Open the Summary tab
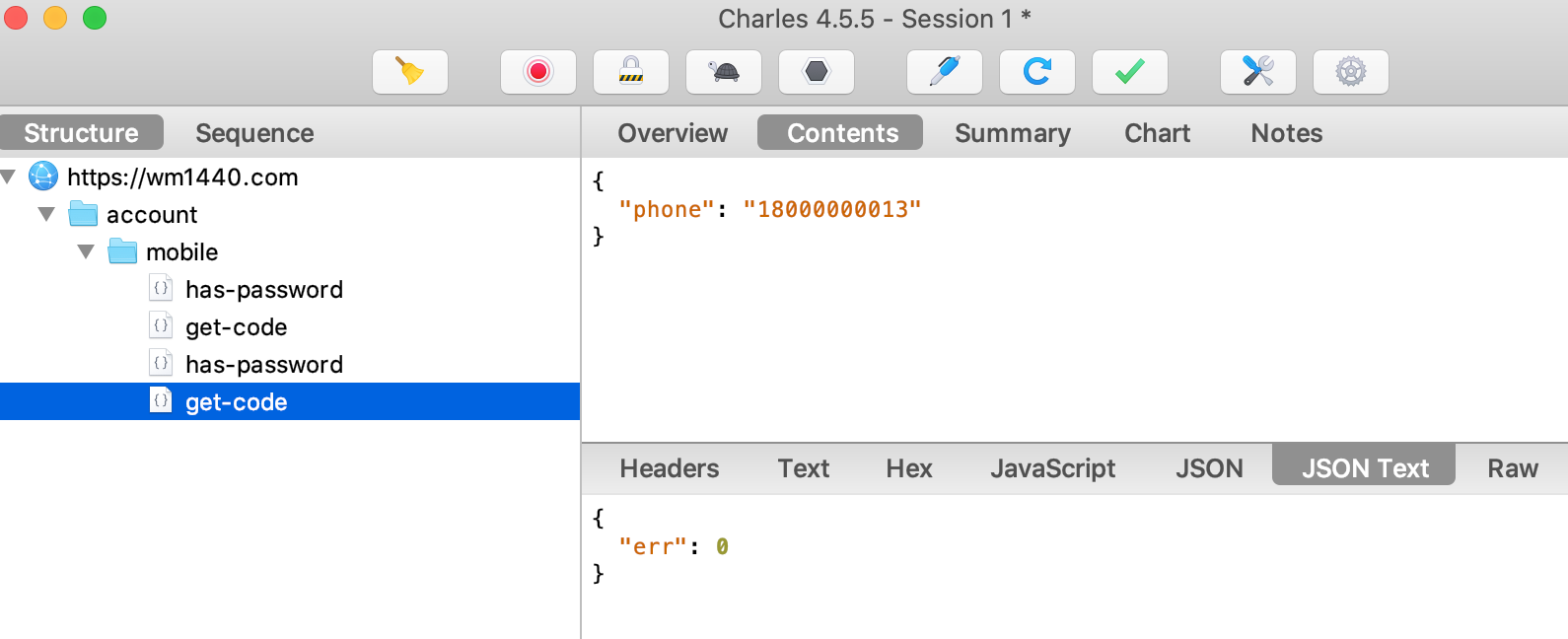1568x639 pixels. tap(1013, 133)
